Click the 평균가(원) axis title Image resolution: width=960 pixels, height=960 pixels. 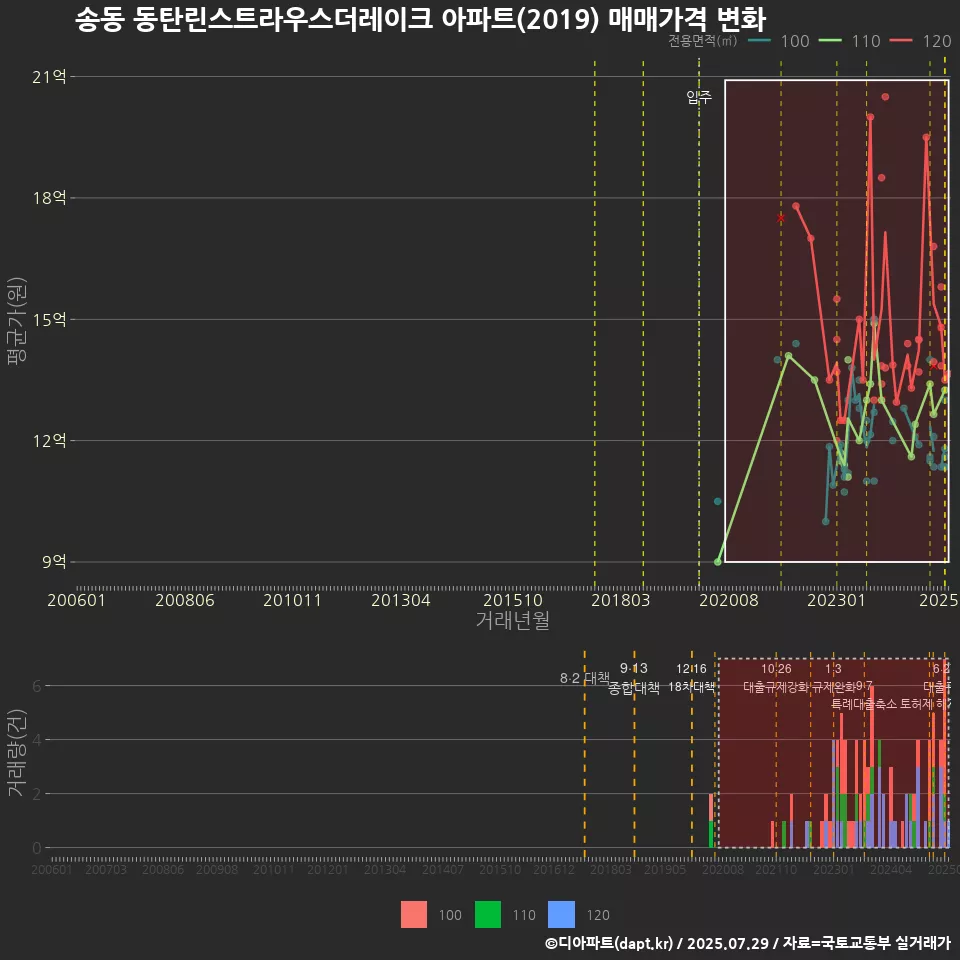17,321
